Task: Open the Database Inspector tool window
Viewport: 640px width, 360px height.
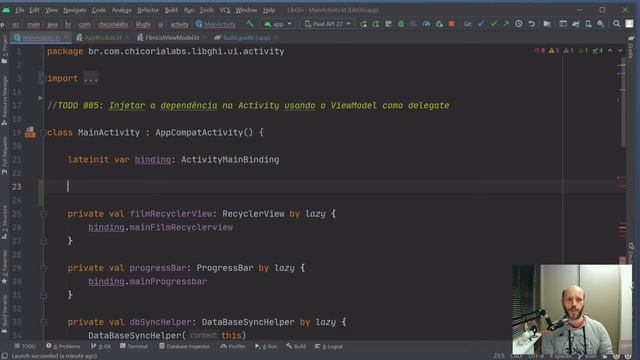Action: pos(184,346)
